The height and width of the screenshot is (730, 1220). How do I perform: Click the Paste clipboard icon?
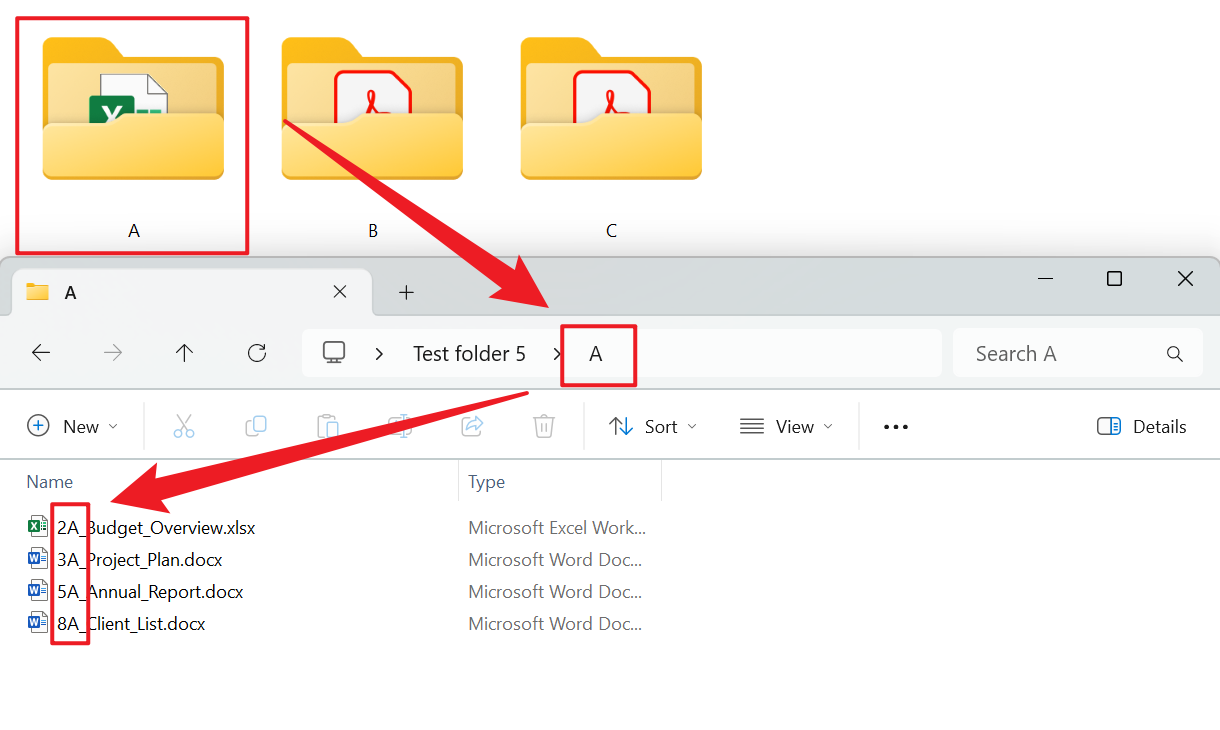pyautogui.click(x=328, y=426)
